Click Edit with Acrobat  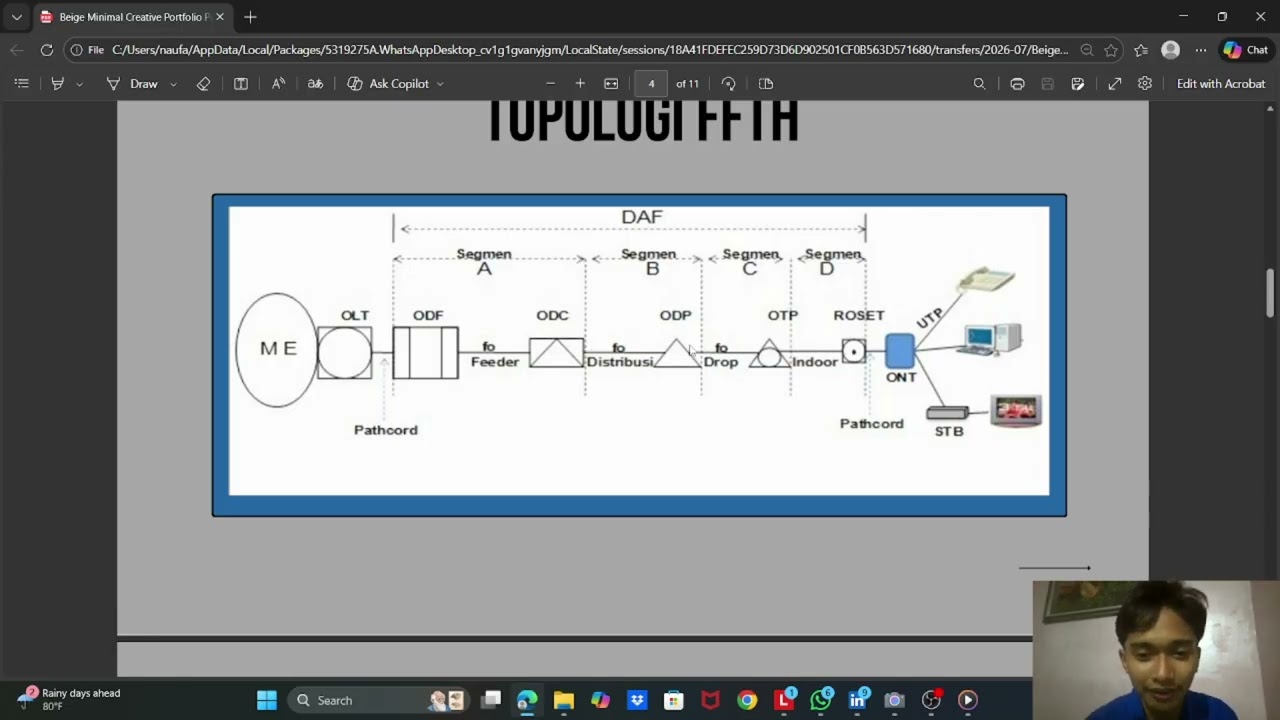click(1221, 84)
